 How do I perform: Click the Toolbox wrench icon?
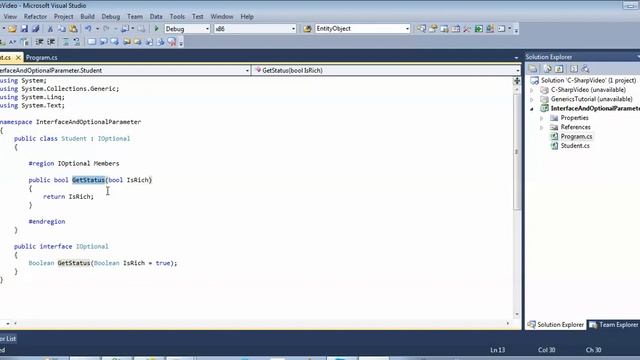[467, 29]
